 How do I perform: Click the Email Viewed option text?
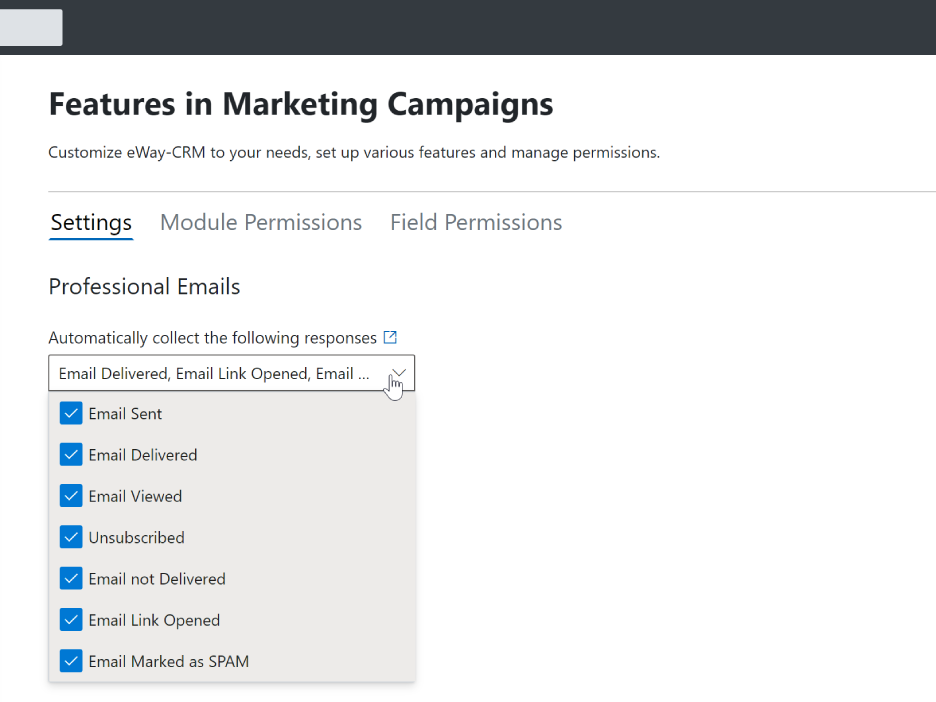[136, 496]
